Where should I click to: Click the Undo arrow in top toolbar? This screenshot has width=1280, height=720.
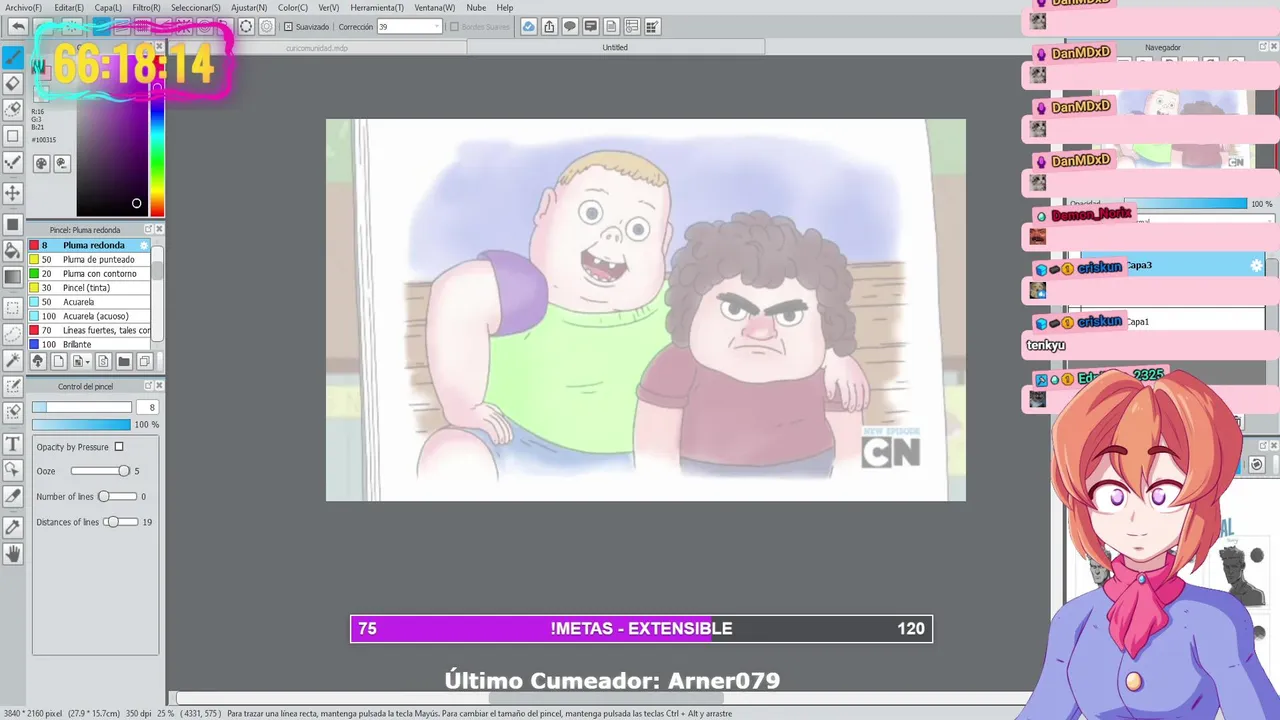(x=18, y=27)
